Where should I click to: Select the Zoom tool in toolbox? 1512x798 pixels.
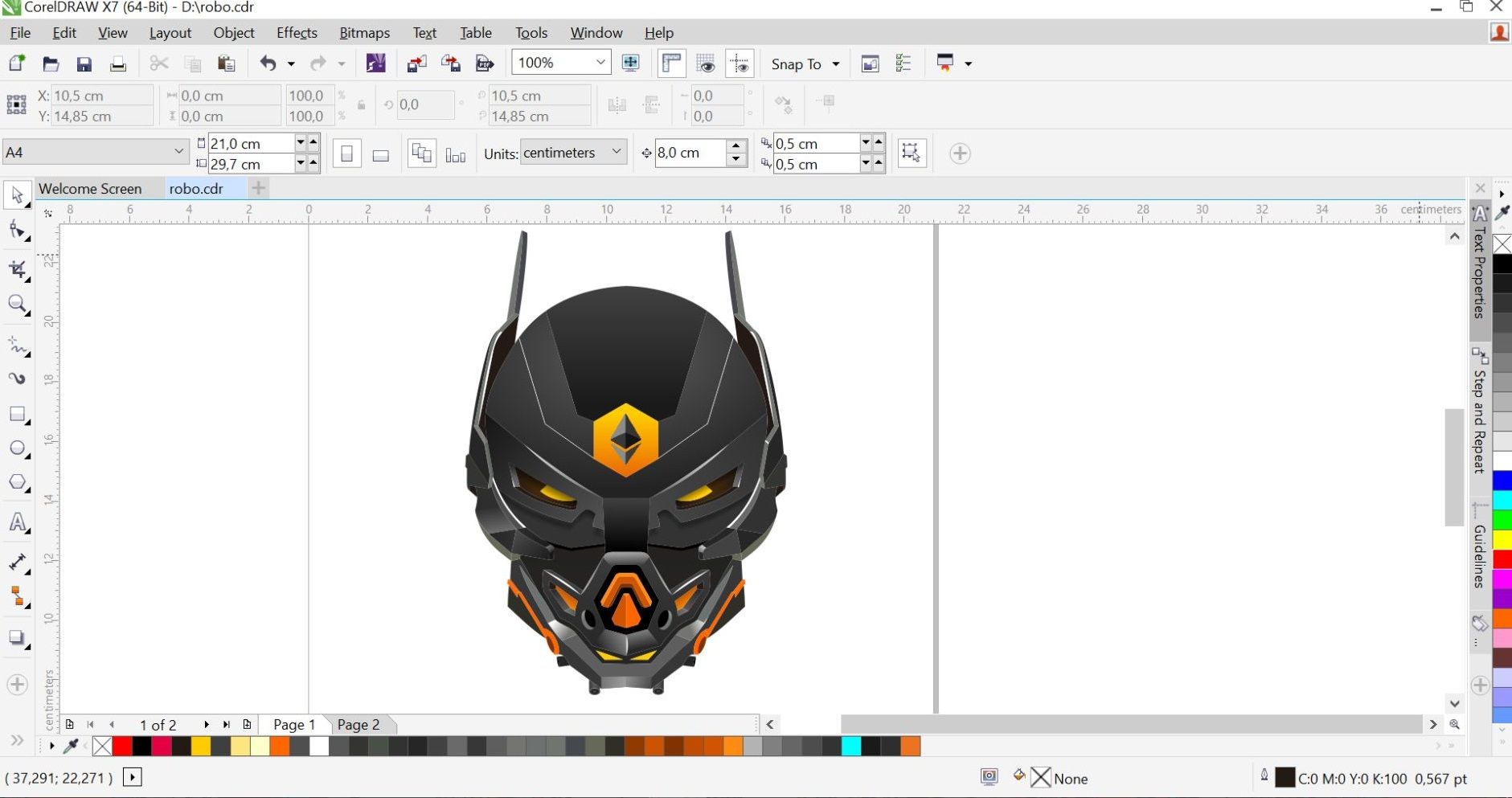click(18, 304)
